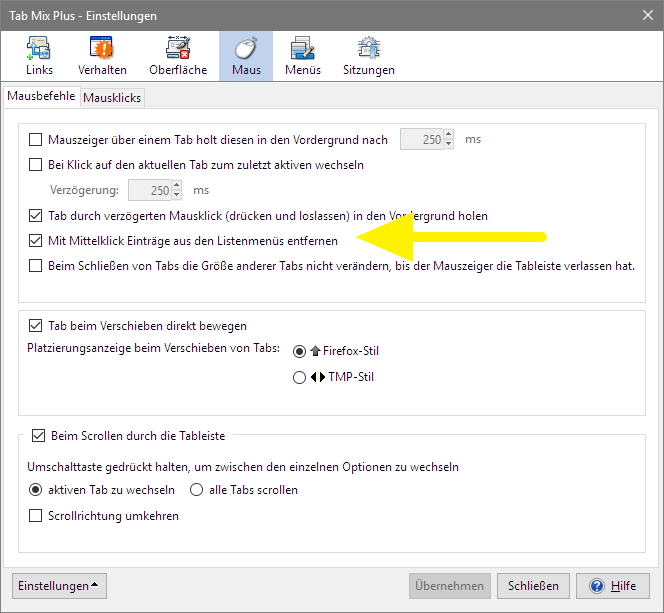Viewport: 664px width, 613px height.
Task: Select the TMP-Stil radio button
Action: [299, 377]
